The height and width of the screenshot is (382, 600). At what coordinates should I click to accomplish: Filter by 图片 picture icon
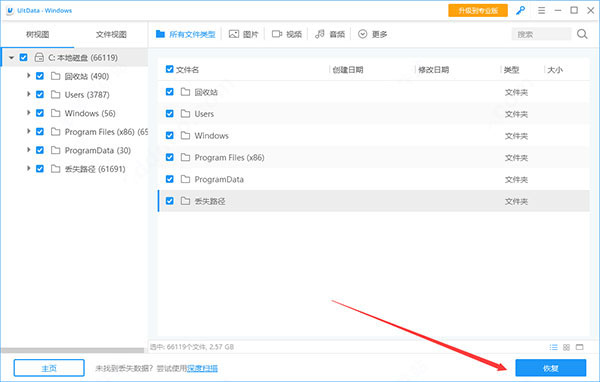(233, 34)
